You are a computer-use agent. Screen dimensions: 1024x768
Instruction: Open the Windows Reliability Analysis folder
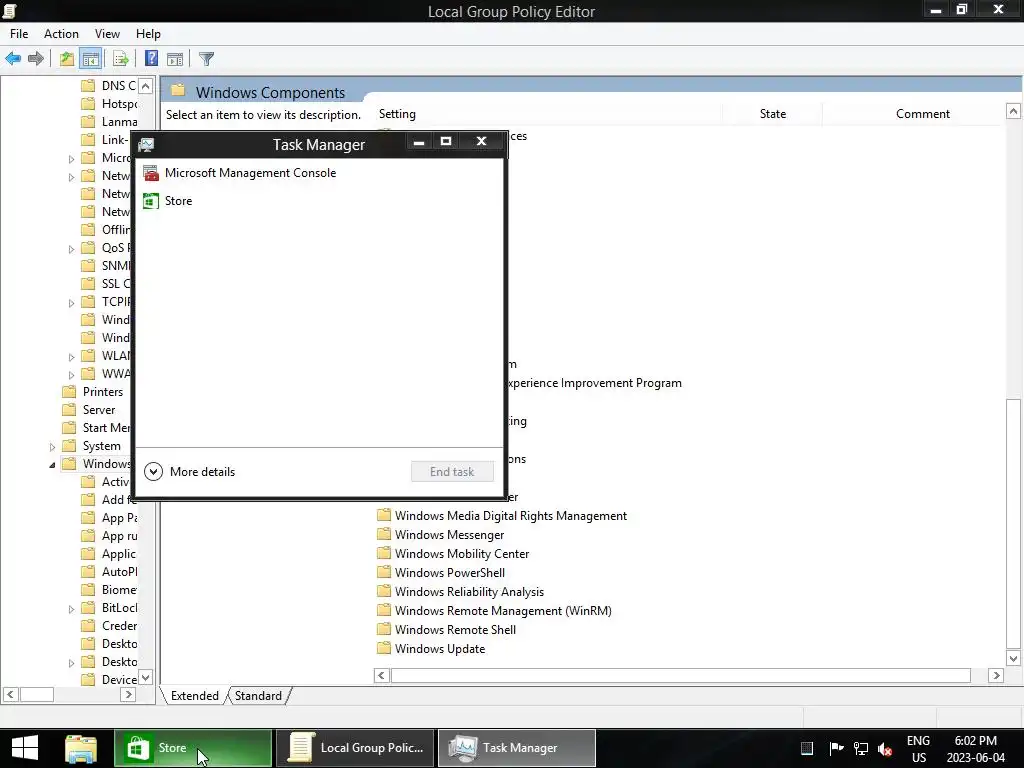point(460,592)
